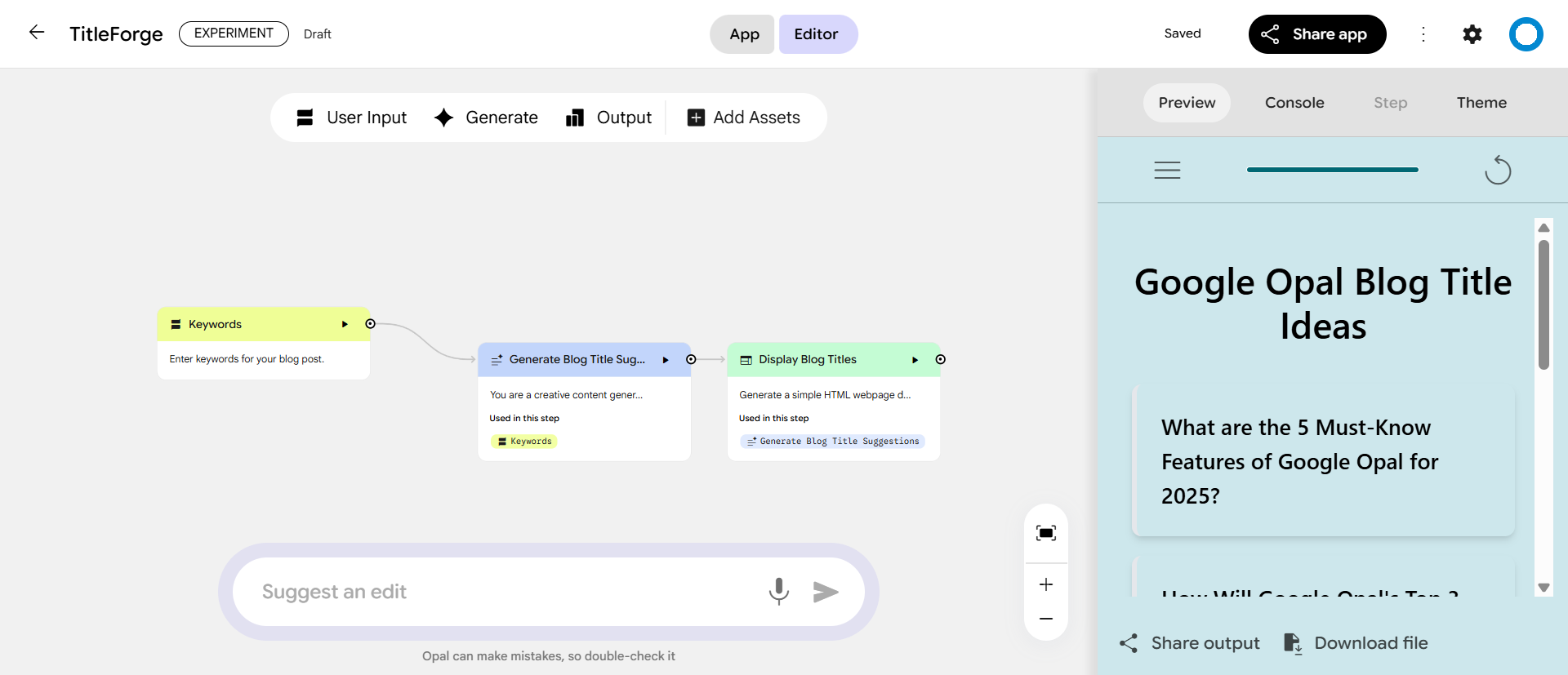Screen dimensions: 1568x675
Task: Open the three-dot more options menu
Action: click(x=1423, y=34)
